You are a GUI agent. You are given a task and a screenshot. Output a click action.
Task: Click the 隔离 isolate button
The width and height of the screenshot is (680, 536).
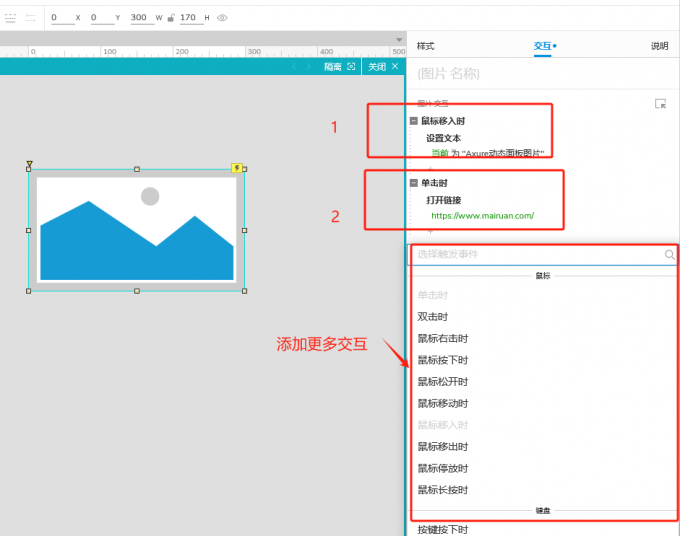pyautogui.click(x=340, y=66)
